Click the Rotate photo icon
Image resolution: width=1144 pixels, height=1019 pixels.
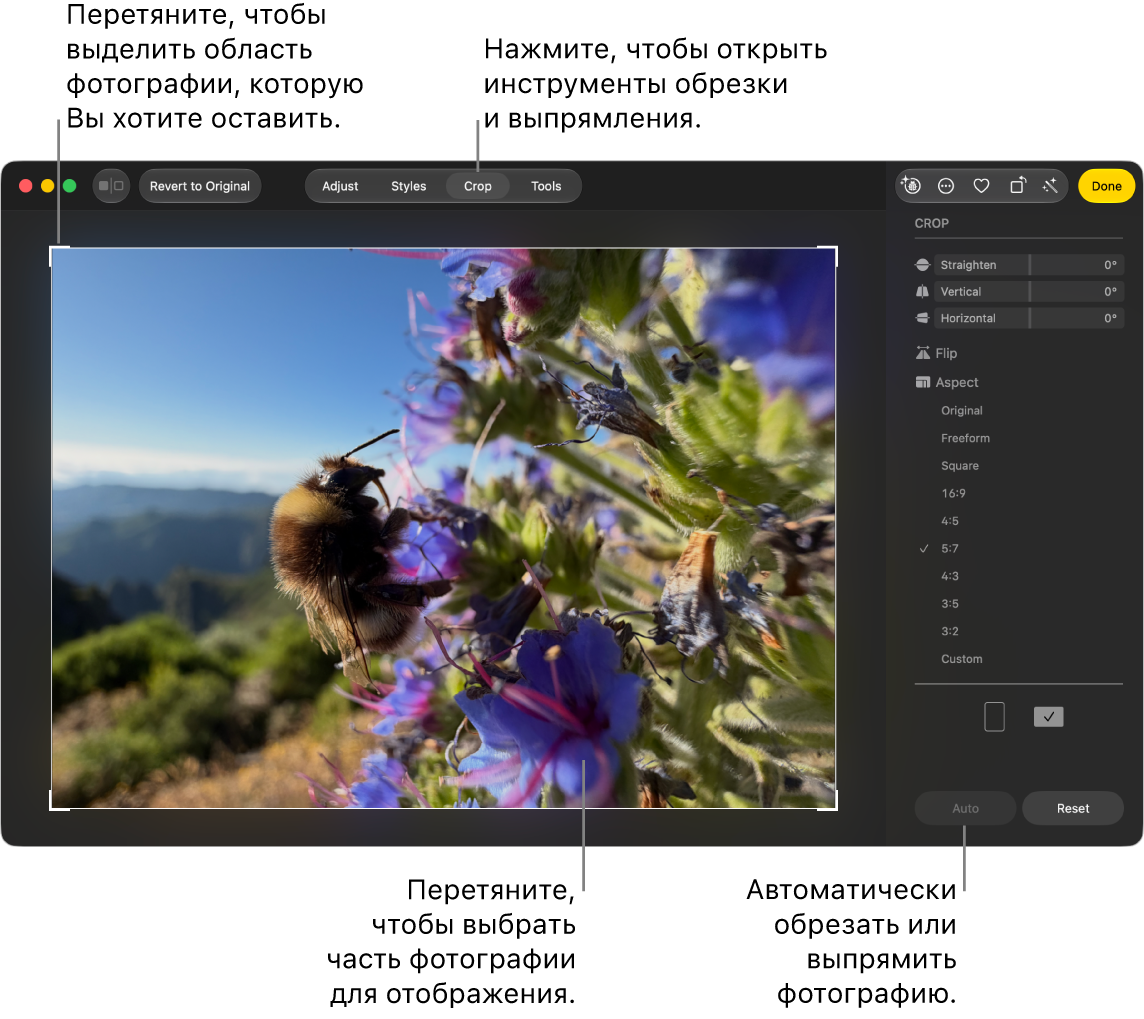[x=1017, y=186]
